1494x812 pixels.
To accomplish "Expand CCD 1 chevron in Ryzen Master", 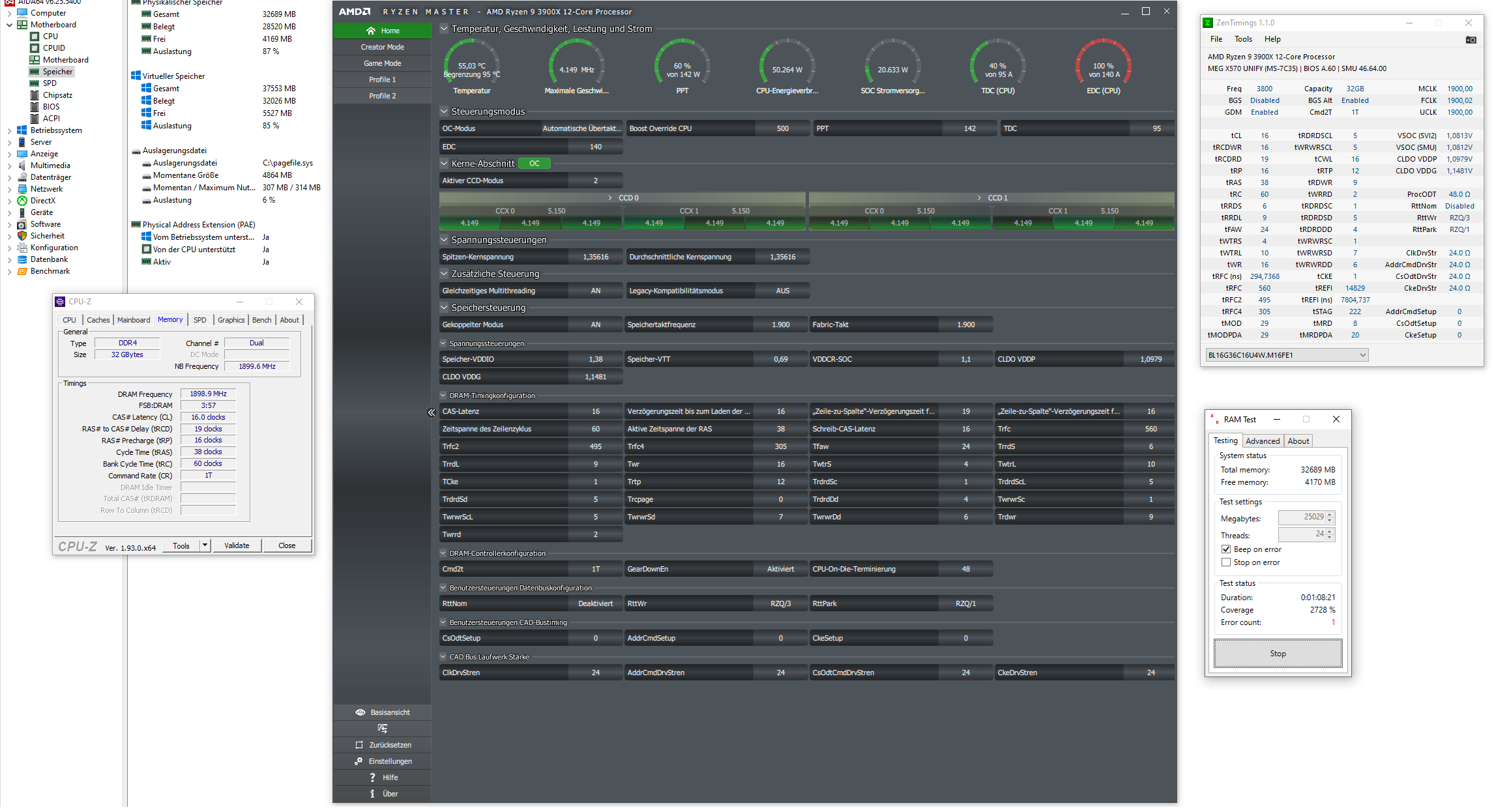I will click(979, 197).
